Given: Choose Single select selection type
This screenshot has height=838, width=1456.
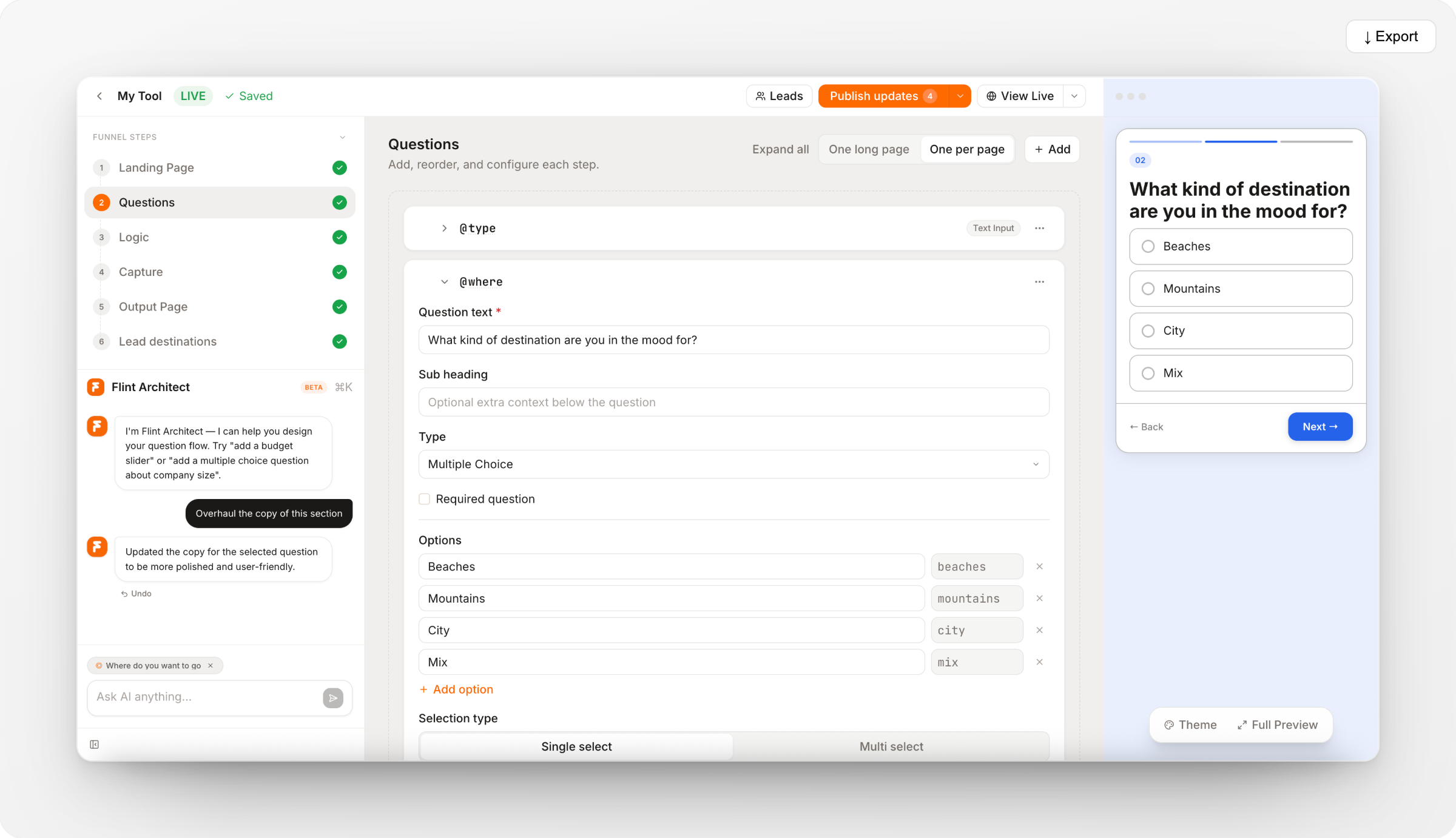Looking at the screenshot, I should [x=576, y=746].
